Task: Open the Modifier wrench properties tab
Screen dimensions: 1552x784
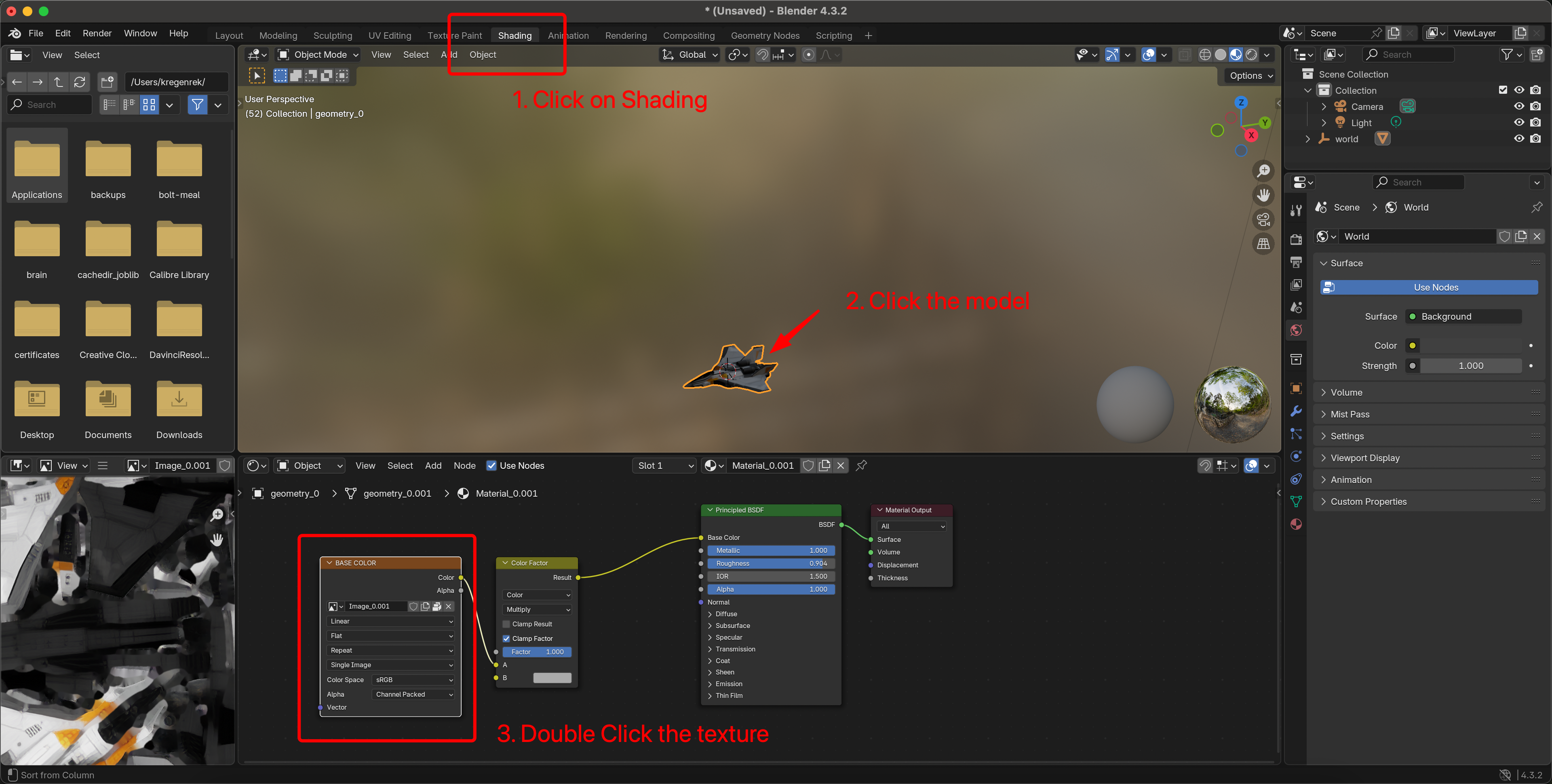Action: 1296,411
